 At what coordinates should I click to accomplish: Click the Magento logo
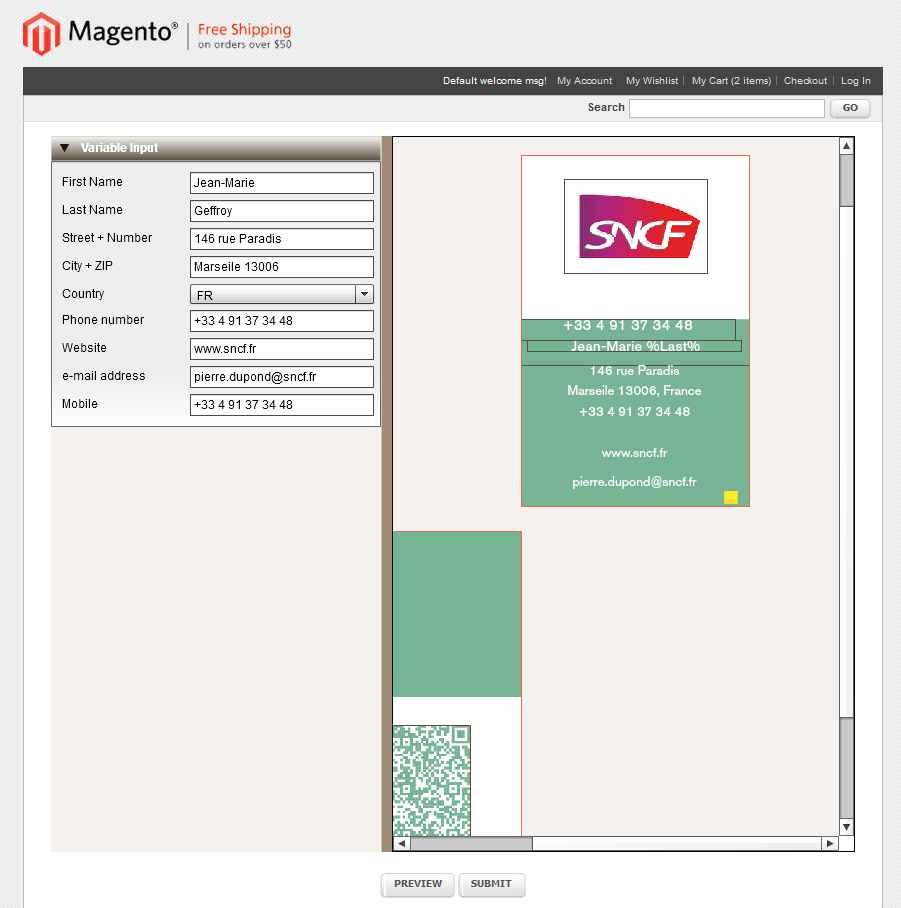(100, 34)
